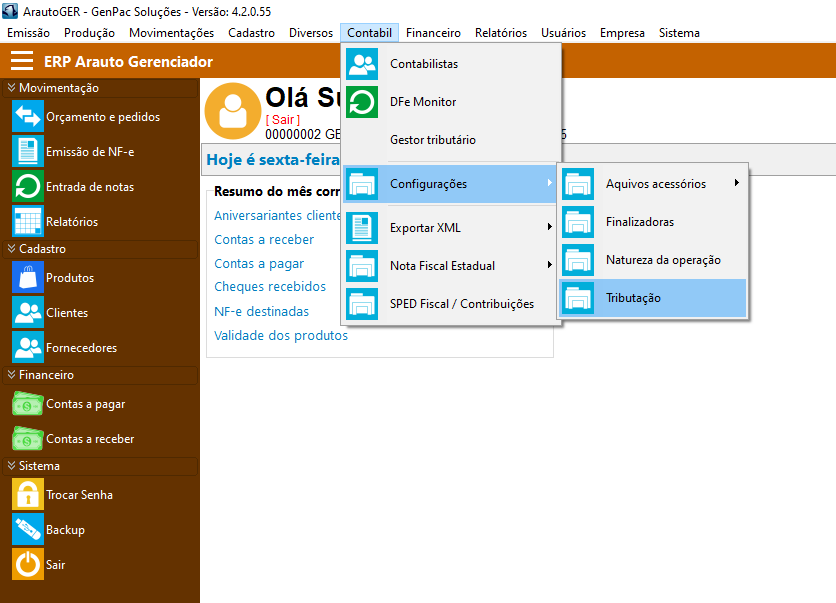
Task: Click the Entrada de notas refresh icon
Action: 27,187
